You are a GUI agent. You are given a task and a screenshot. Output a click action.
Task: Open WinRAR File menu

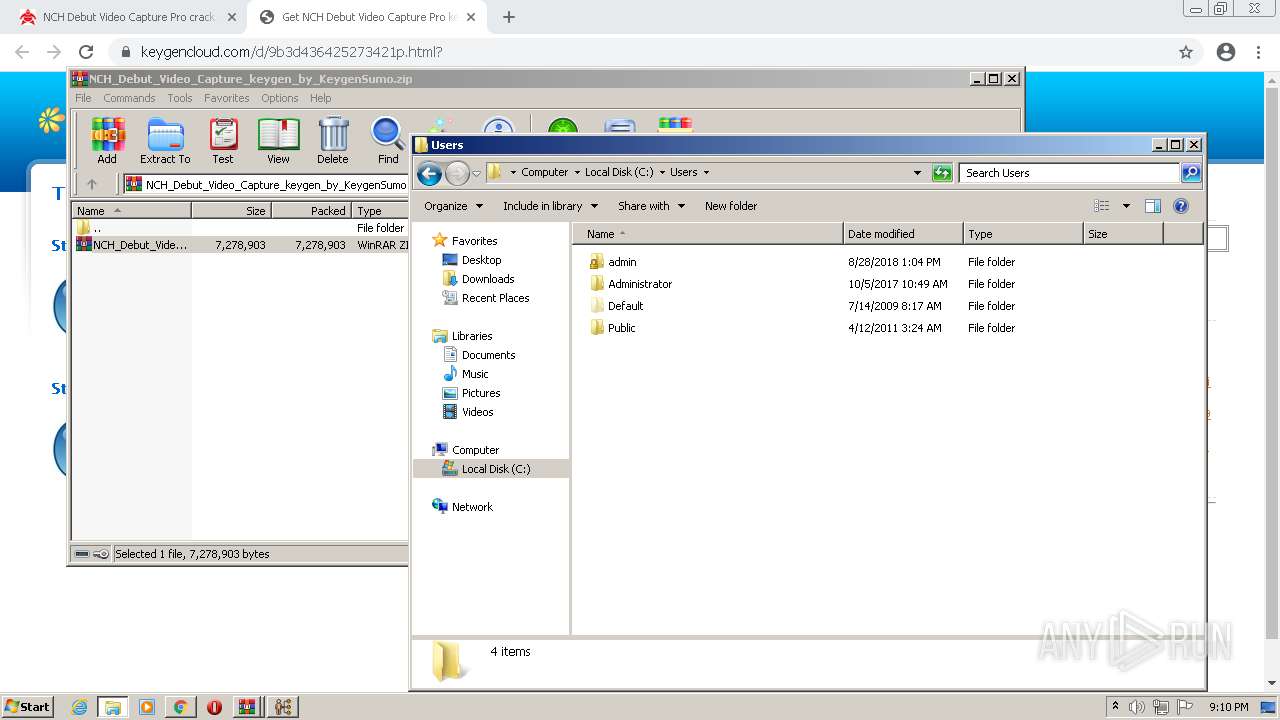83,98
